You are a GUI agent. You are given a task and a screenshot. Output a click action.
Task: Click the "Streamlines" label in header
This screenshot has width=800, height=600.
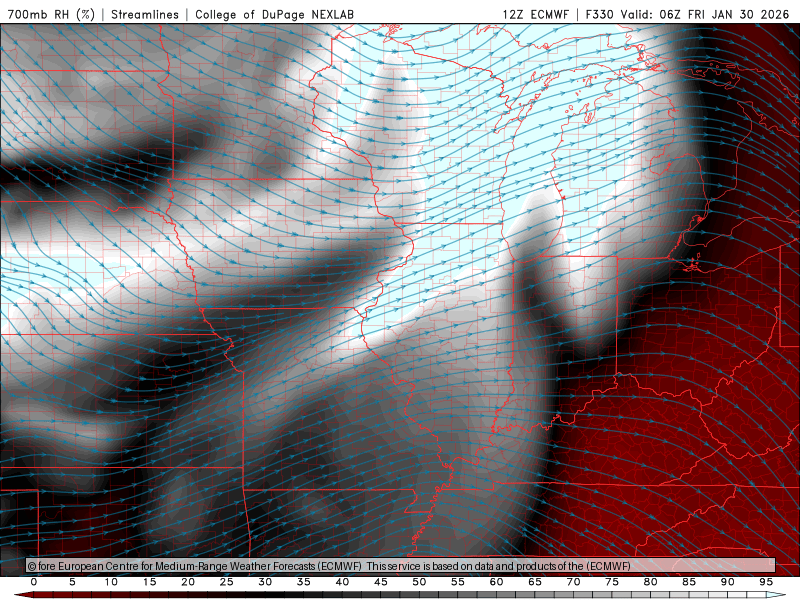pyautogui.click(x=145, y=14)
